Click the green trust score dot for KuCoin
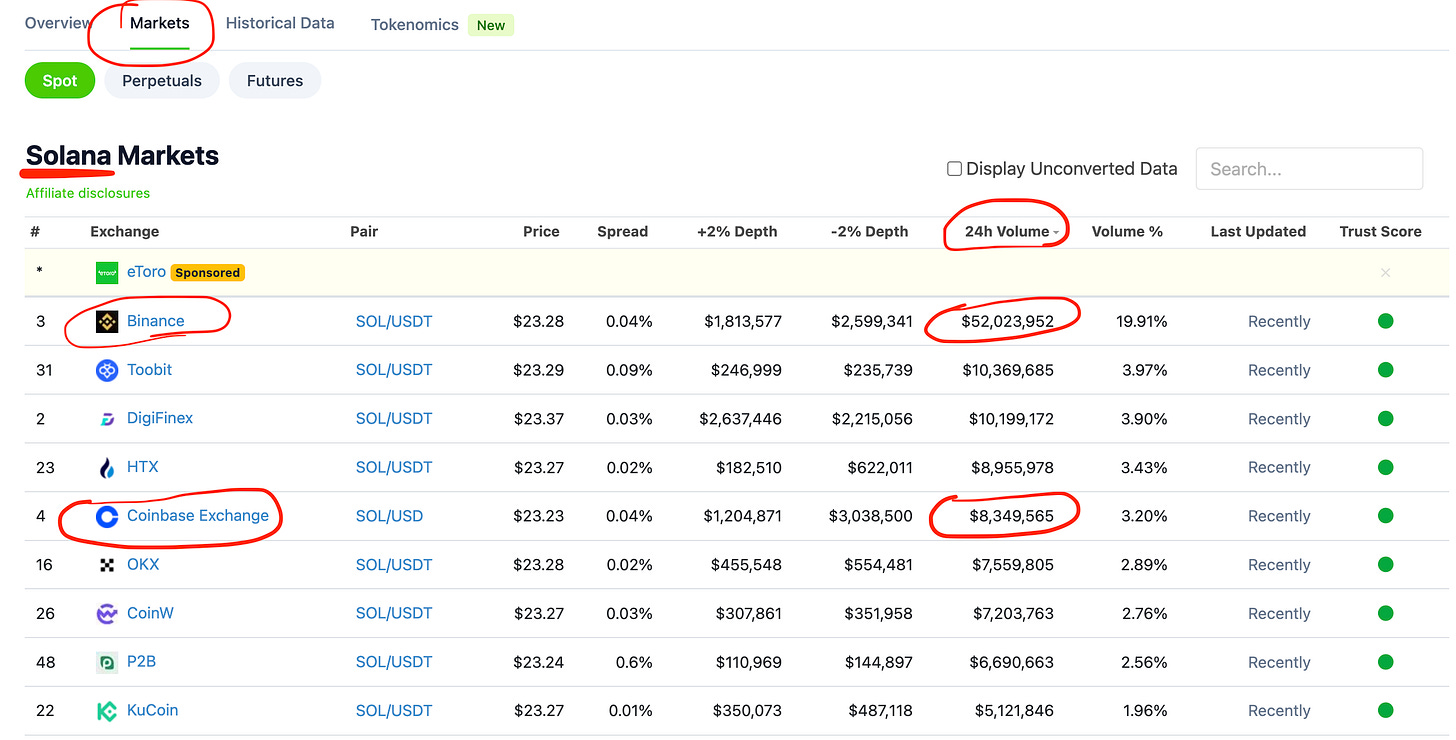This screenshot has height=740, width=1456. point(1385,710)
